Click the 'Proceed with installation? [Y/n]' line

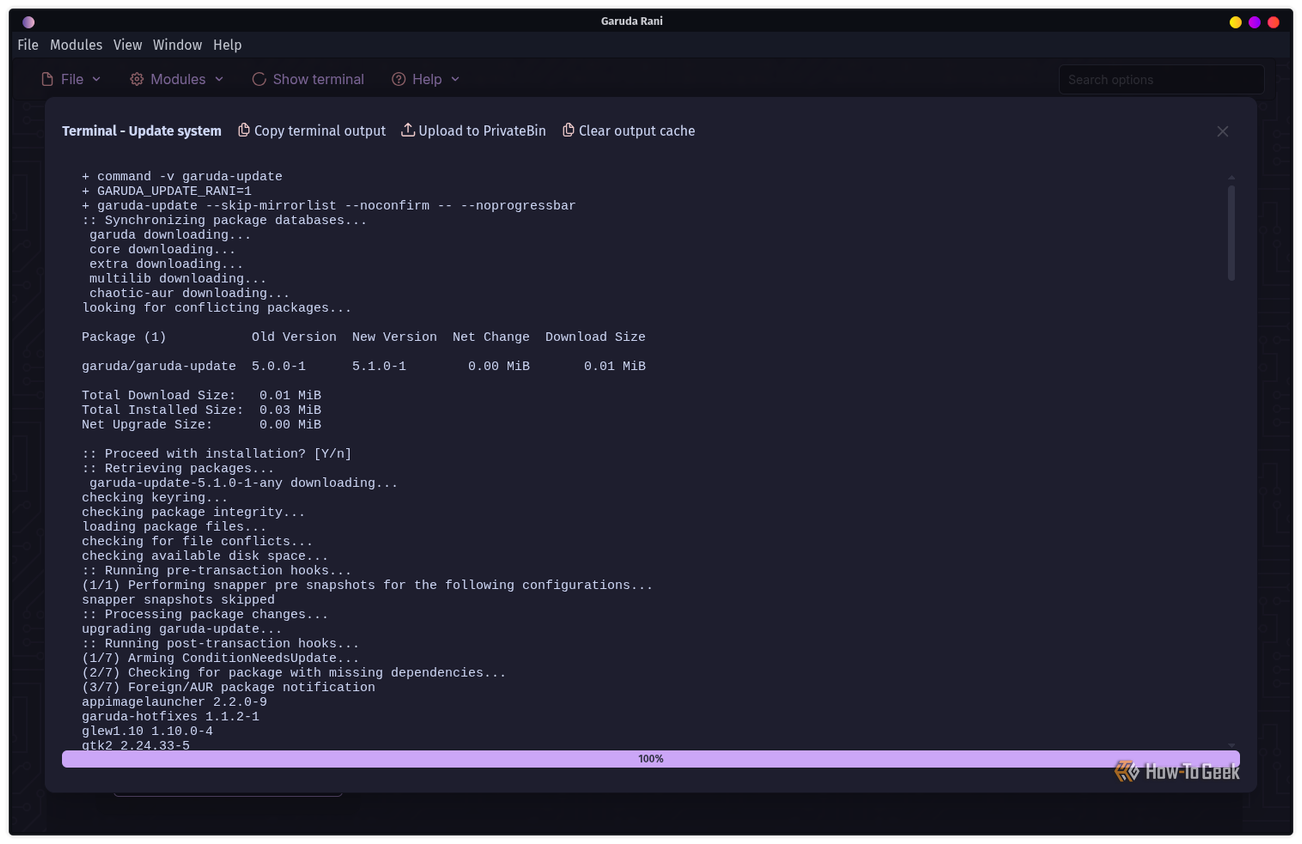point(217,454)
